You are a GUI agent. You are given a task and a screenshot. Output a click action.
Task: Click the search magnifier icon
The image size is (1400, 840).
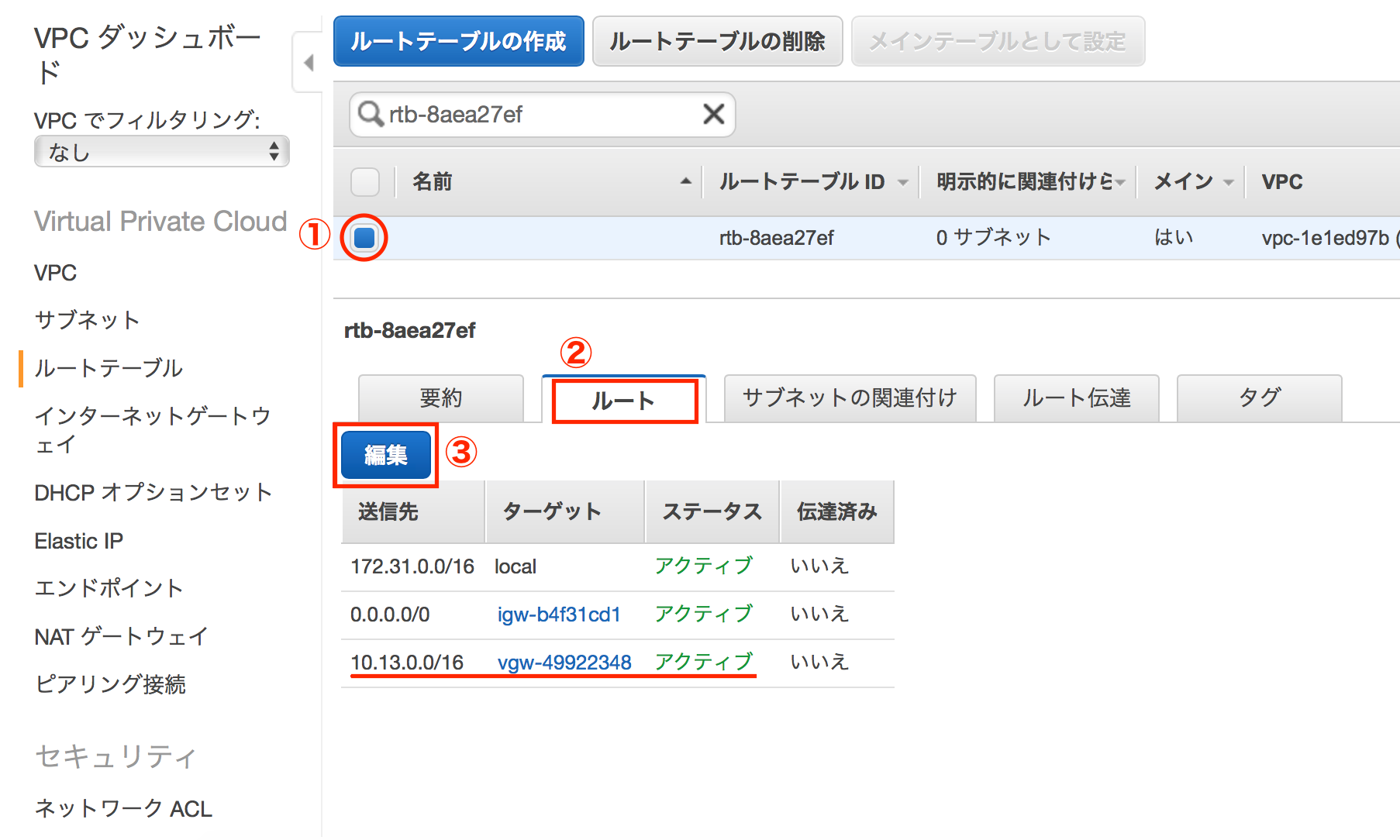[371, 115]
